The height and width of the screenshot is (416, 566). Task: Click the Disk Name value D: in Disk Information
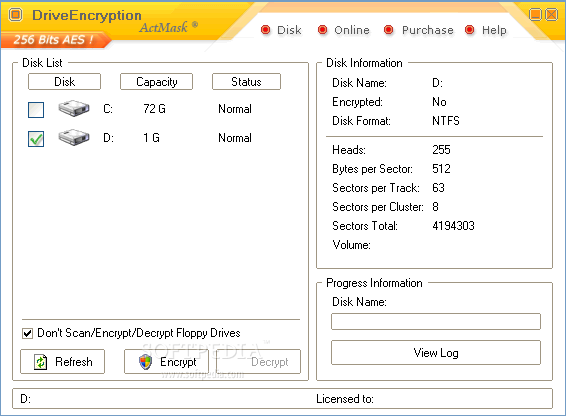(437, 83)
